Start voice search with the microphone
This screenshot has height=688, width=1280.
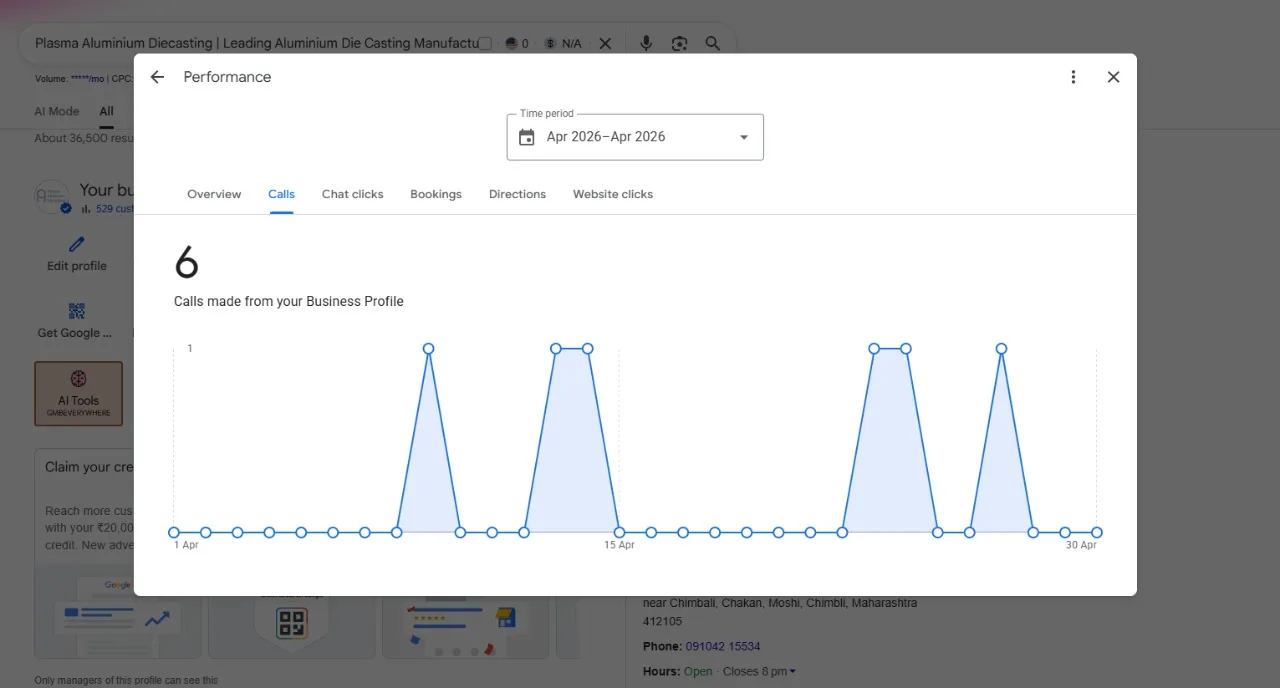click(646, 43)
